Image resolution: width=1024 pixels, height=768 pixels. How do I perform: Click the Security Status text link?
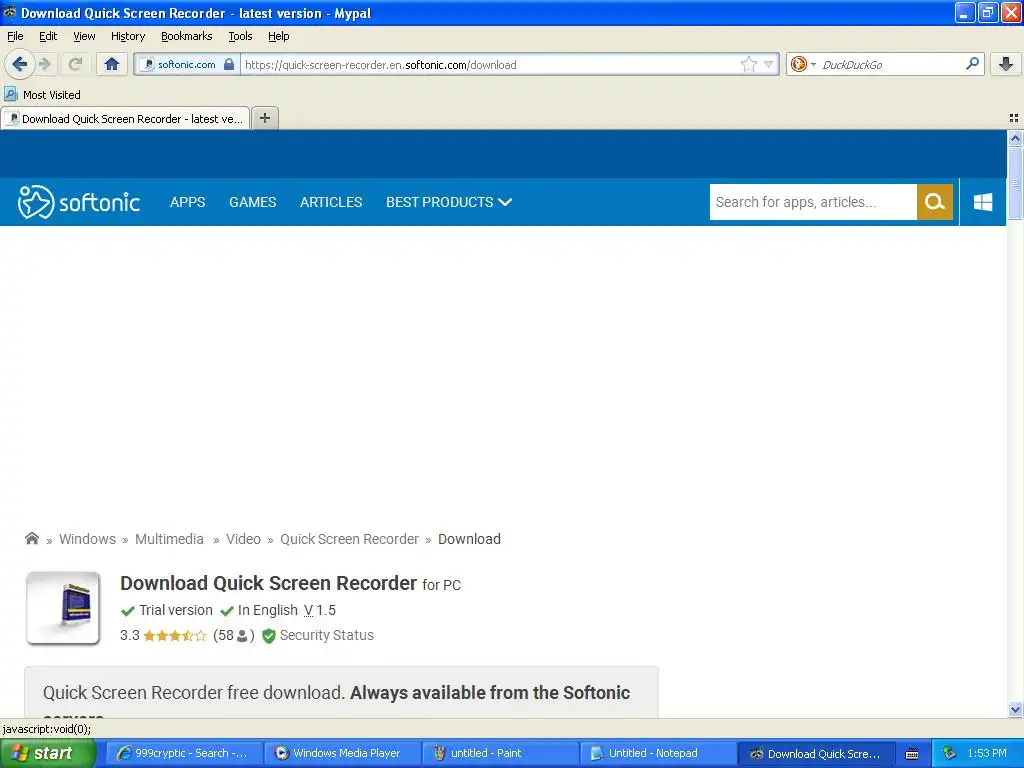click(327, 635)
